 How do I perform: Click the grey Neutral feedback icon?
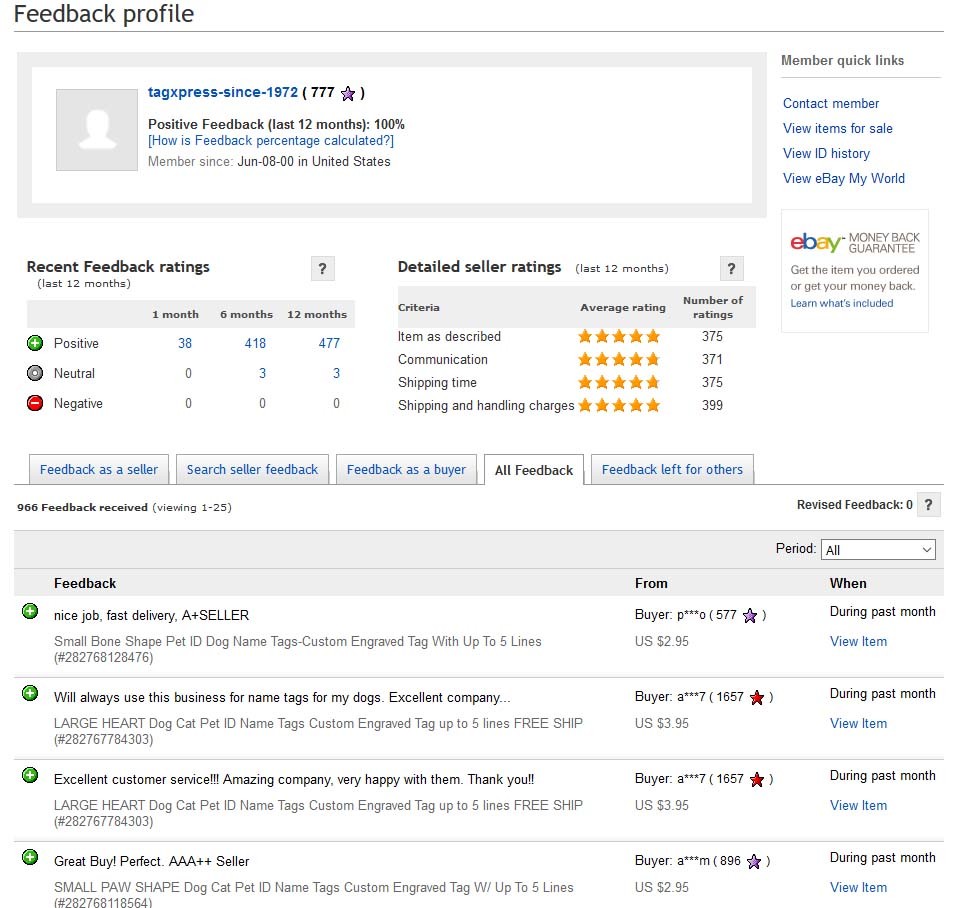point(35,373)
